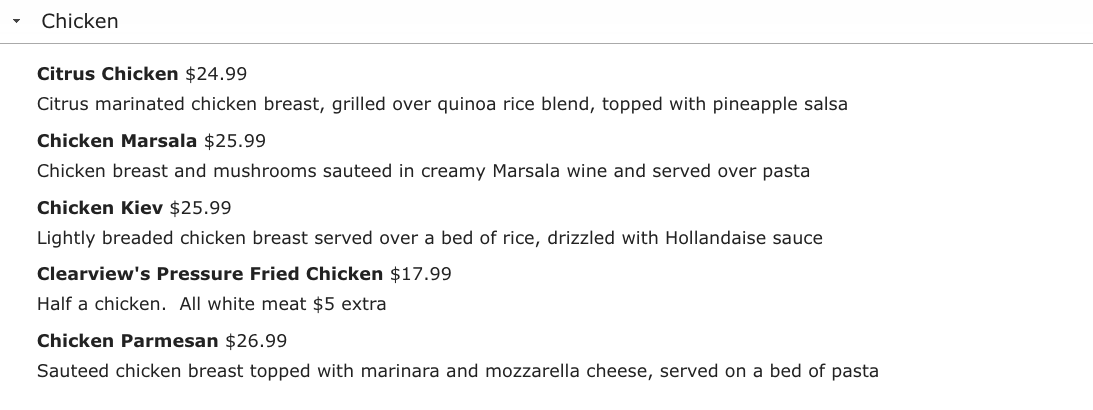
Task: Click the $17.99 fried chicken price
Action: coord(420,274)
